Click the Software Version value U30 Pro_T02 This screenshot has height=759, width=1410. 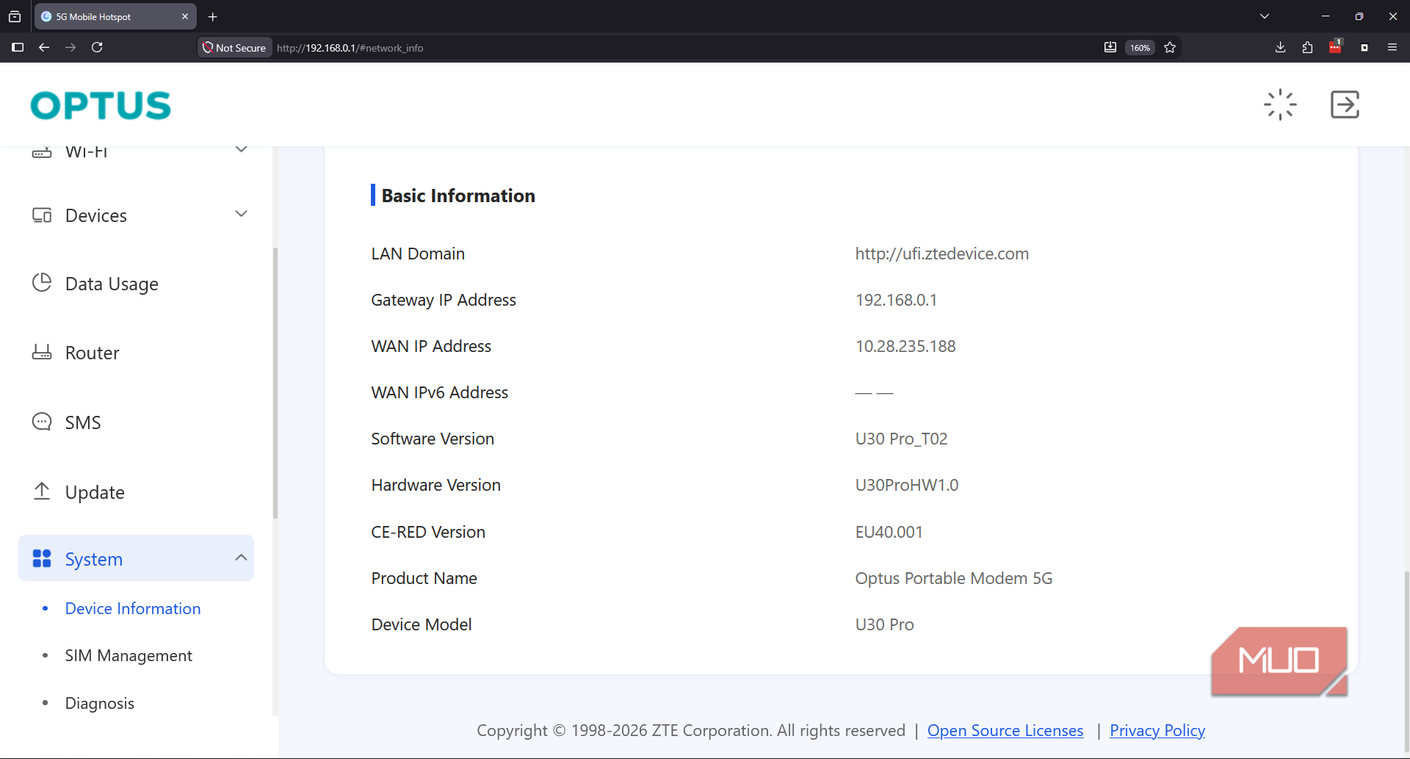coord(901,438)
